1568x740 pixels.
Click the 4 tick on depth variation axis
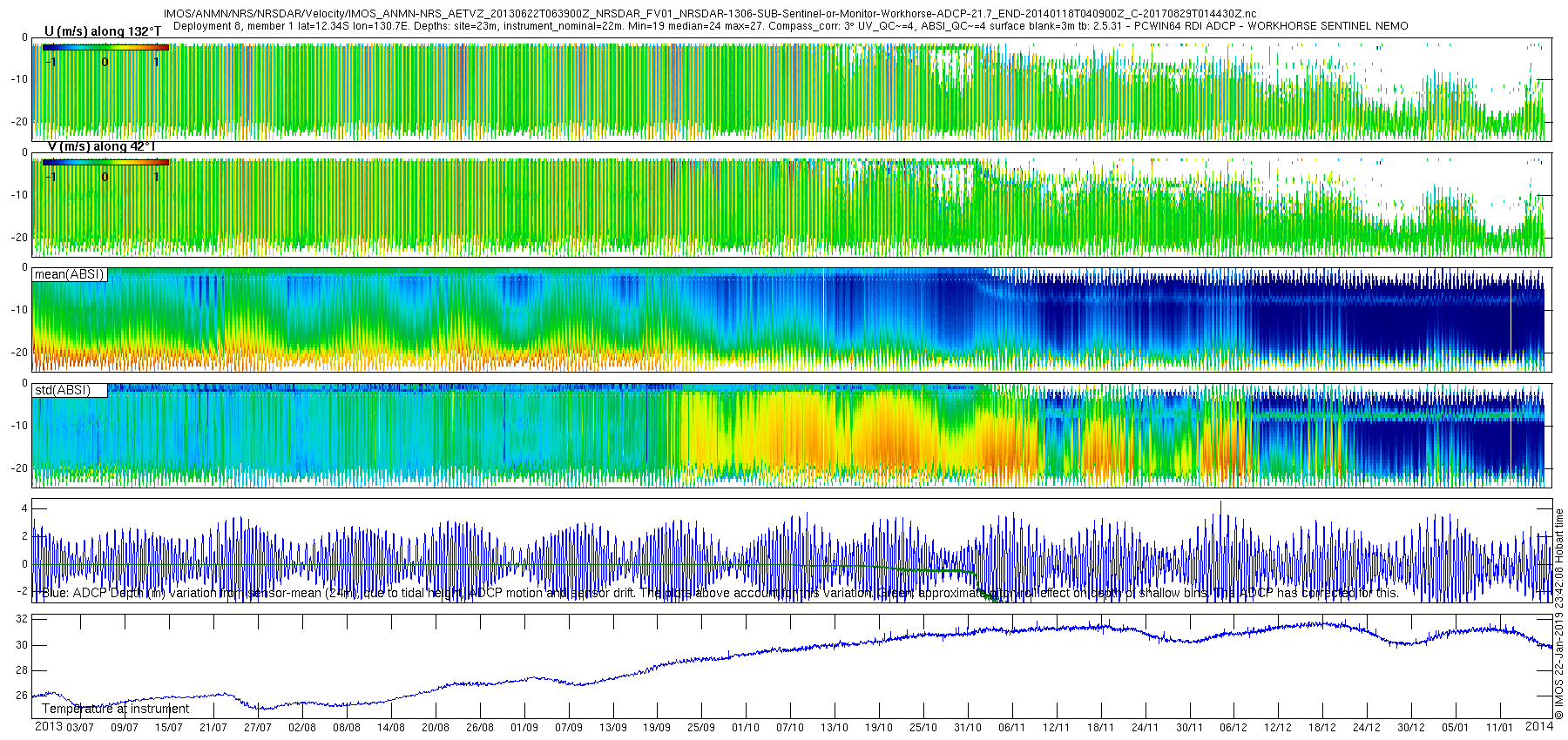tap(24, 508)
